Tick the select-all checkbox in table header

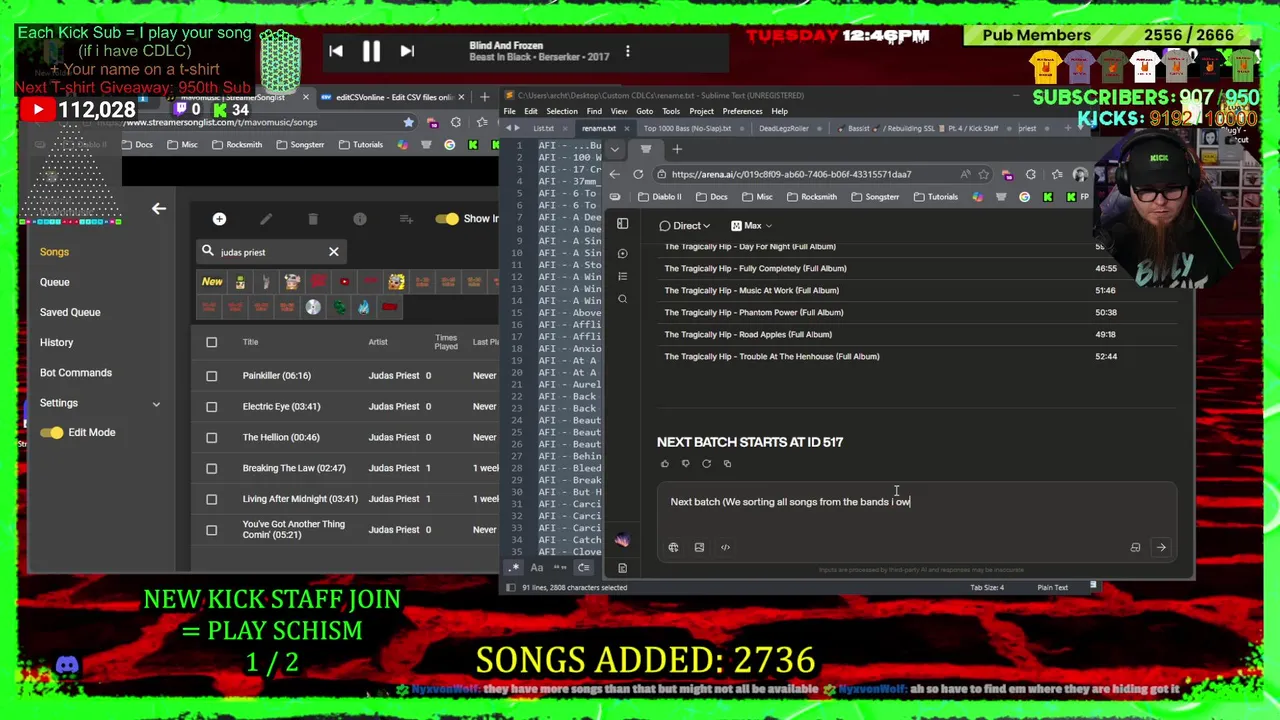211,342
